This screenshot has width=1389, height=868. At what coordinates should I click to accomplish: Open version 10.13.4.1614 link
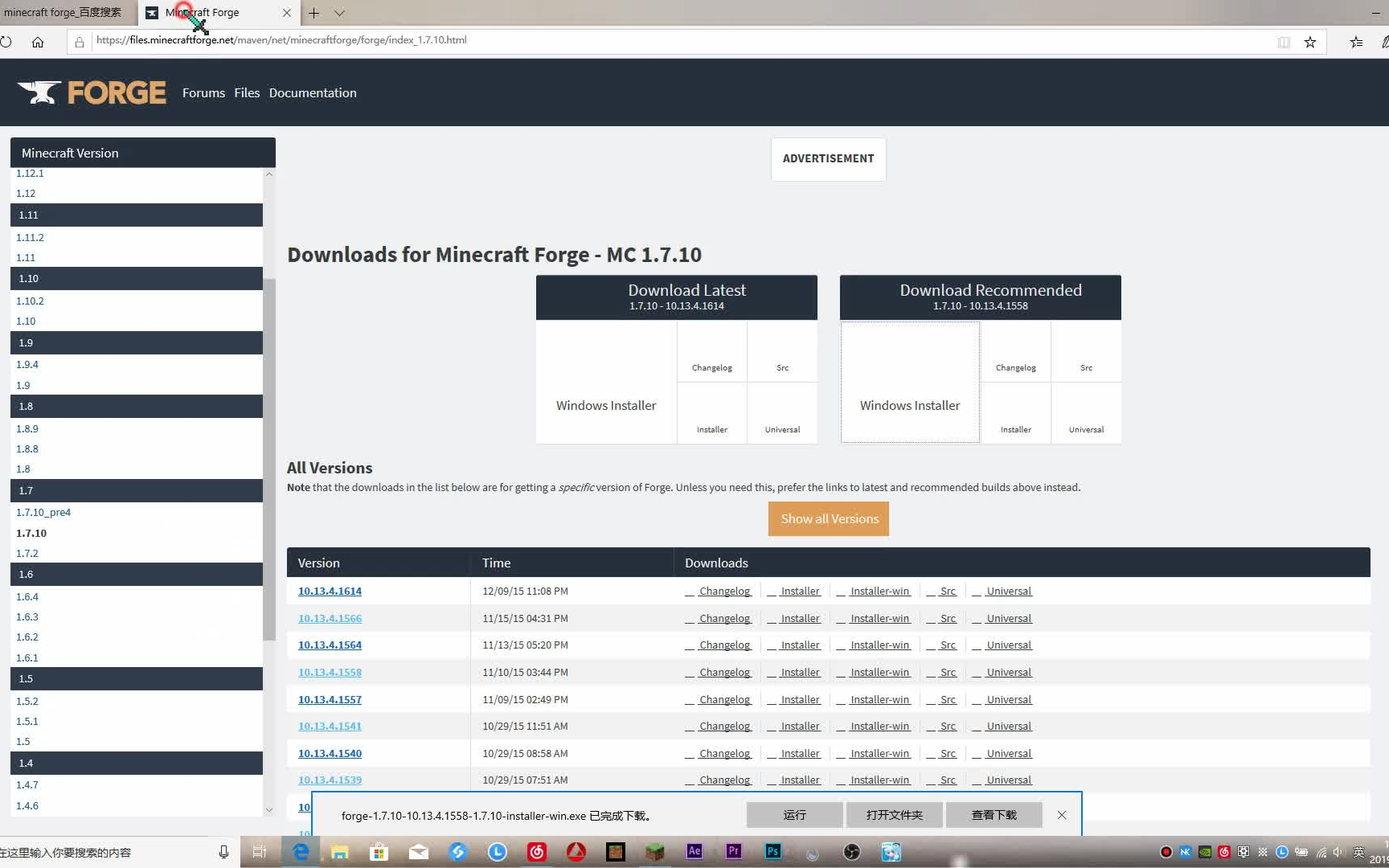[x=330, y=591]
